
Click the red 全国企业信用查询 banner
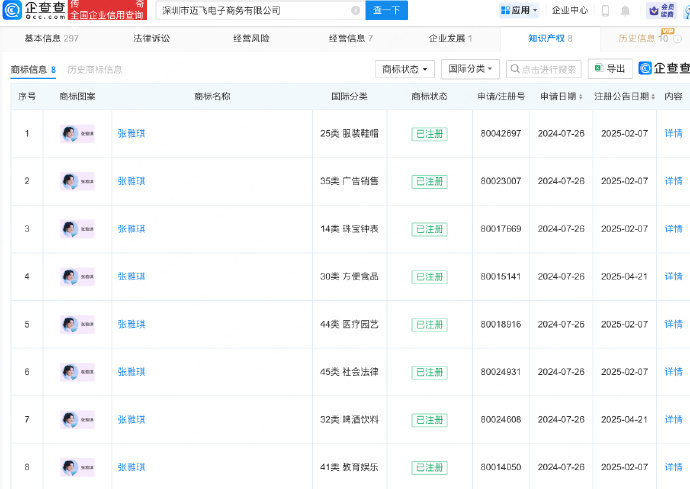[107, 10]
